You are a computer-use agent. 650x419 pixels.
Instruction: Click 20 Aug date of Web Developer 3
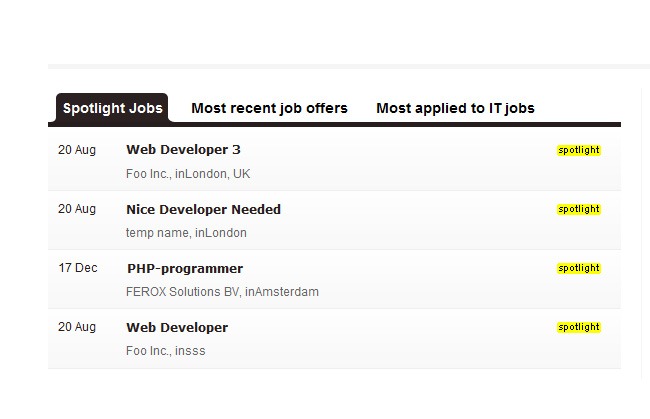coord(77,150)
